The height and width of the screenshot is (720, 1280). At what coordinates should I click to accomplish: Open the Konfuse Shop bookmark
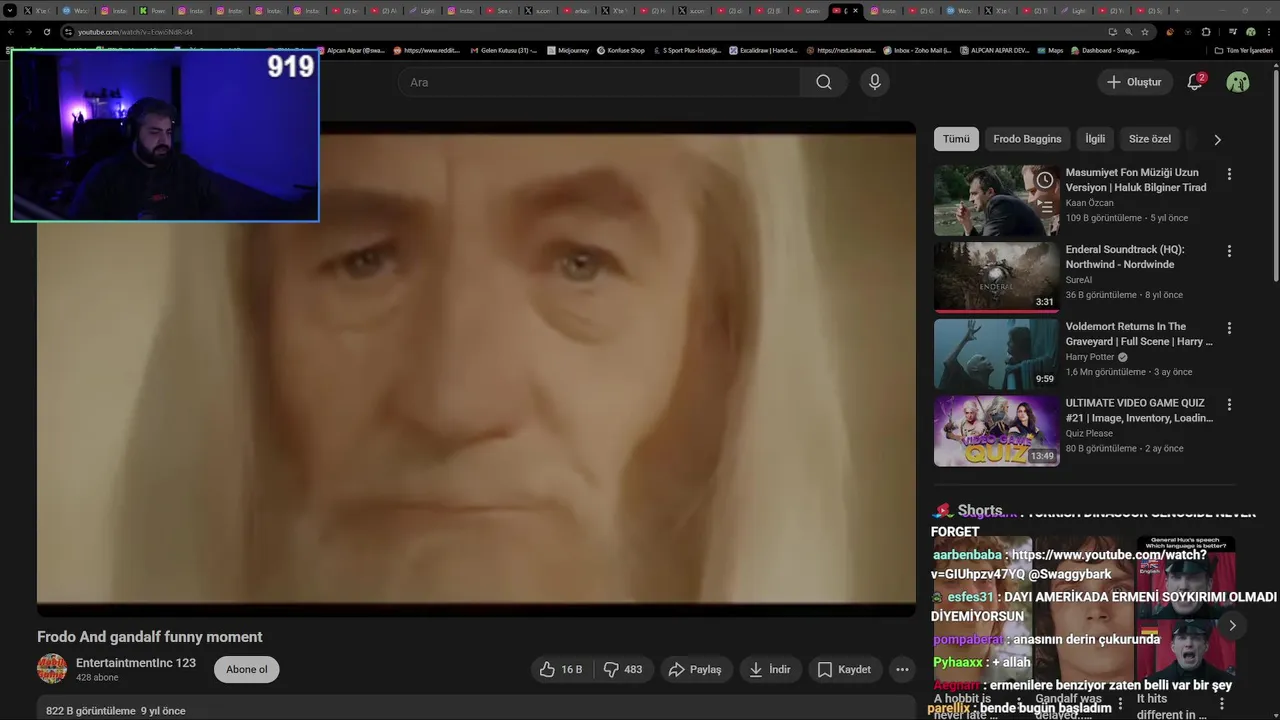point(620,50)
